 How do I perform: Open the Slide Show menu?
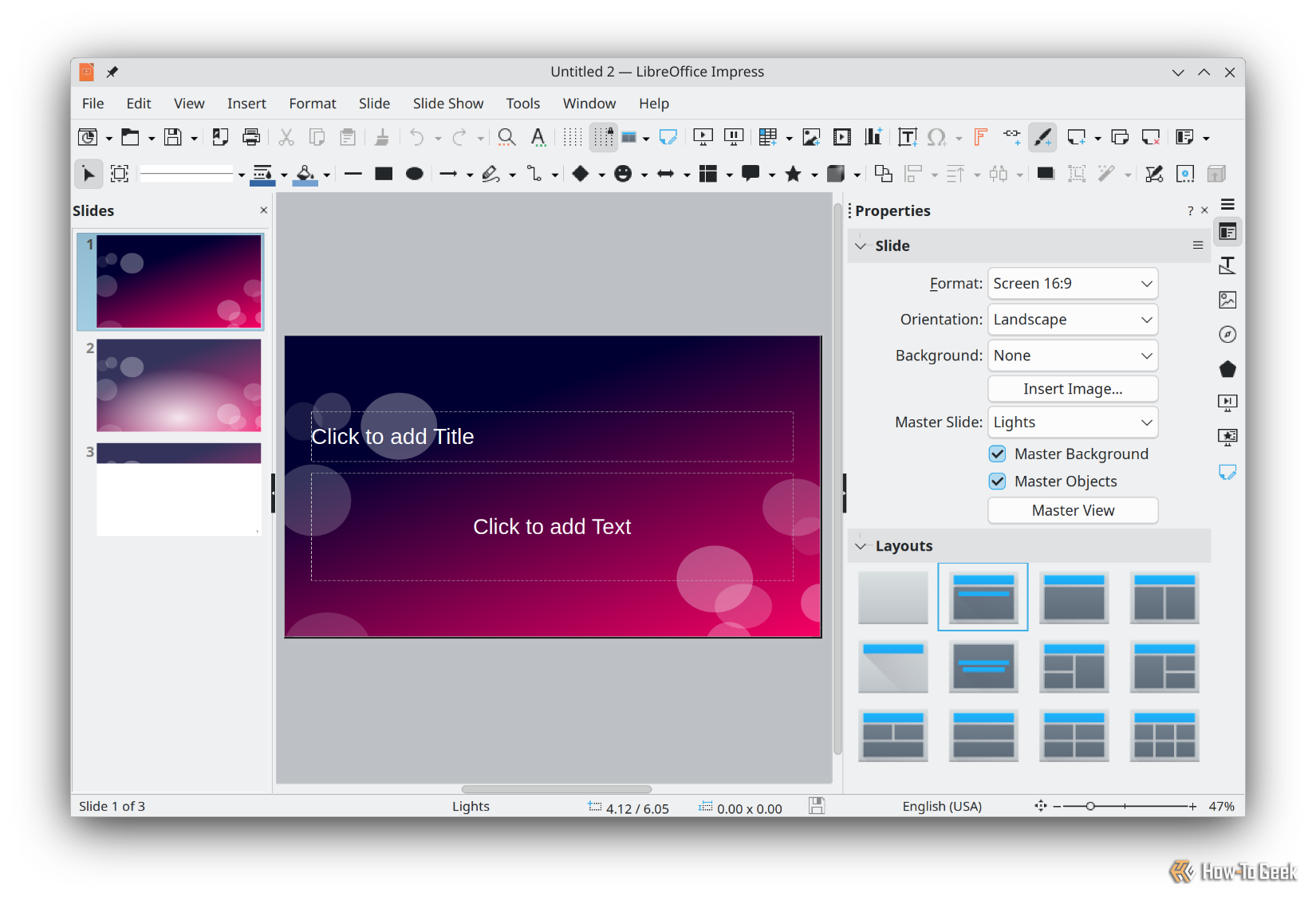[x=448, y=103]
